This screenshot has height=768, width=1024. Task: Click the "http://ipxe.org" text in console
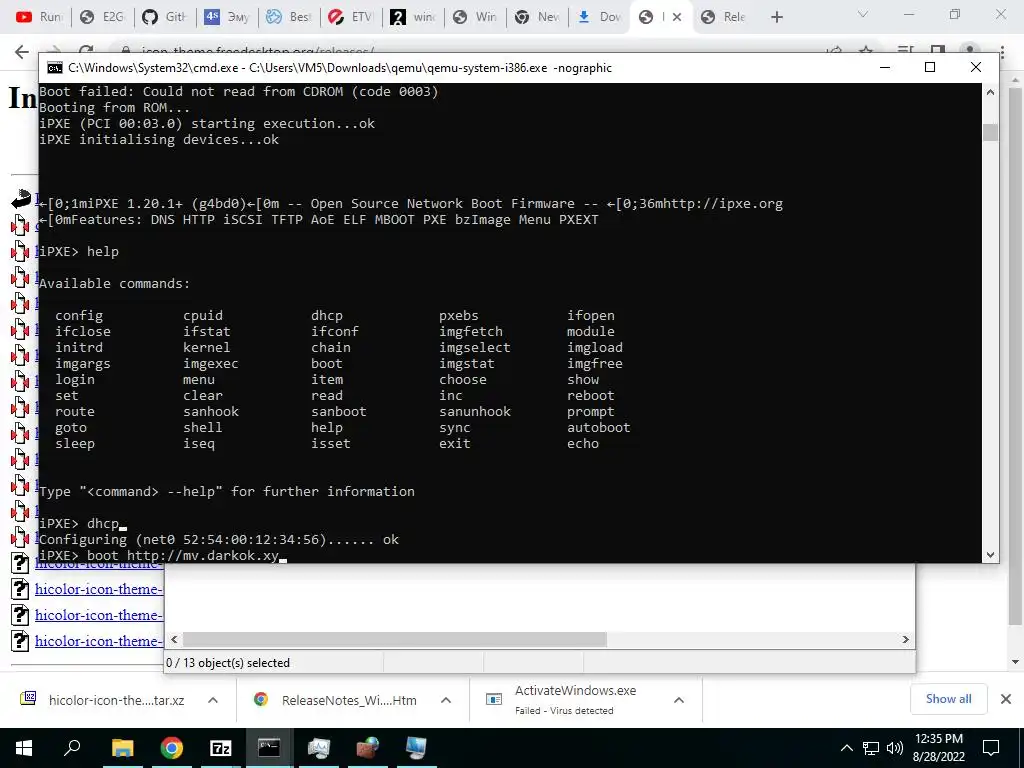[x=722, y=204]
